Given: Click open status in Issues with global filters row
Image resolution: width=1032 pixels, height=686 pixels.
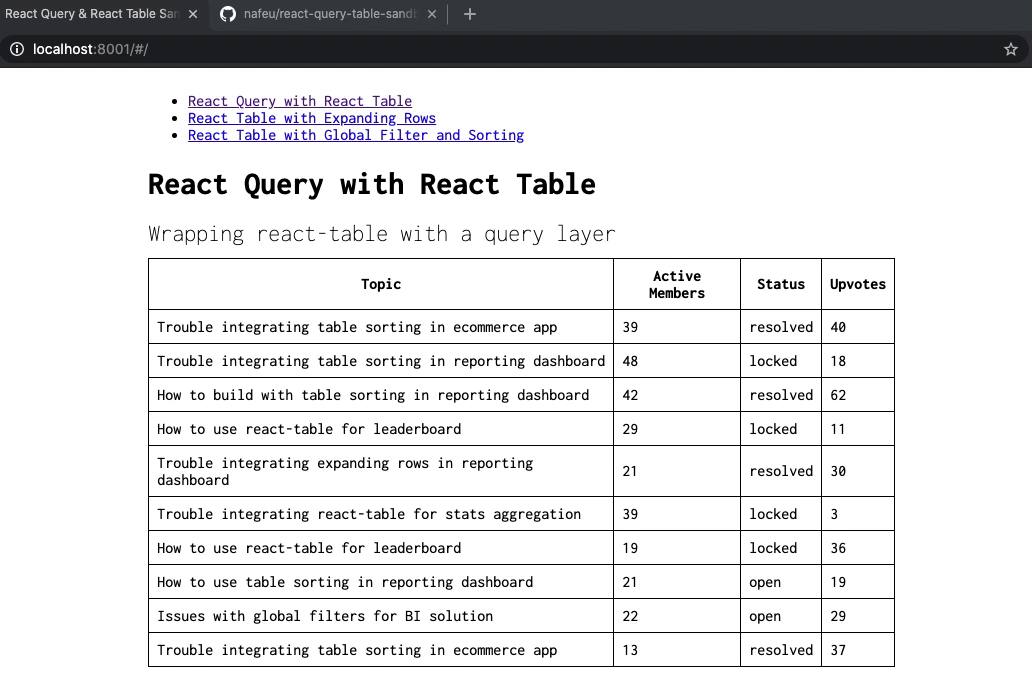Looking at the screenshot, I should 765,616.
